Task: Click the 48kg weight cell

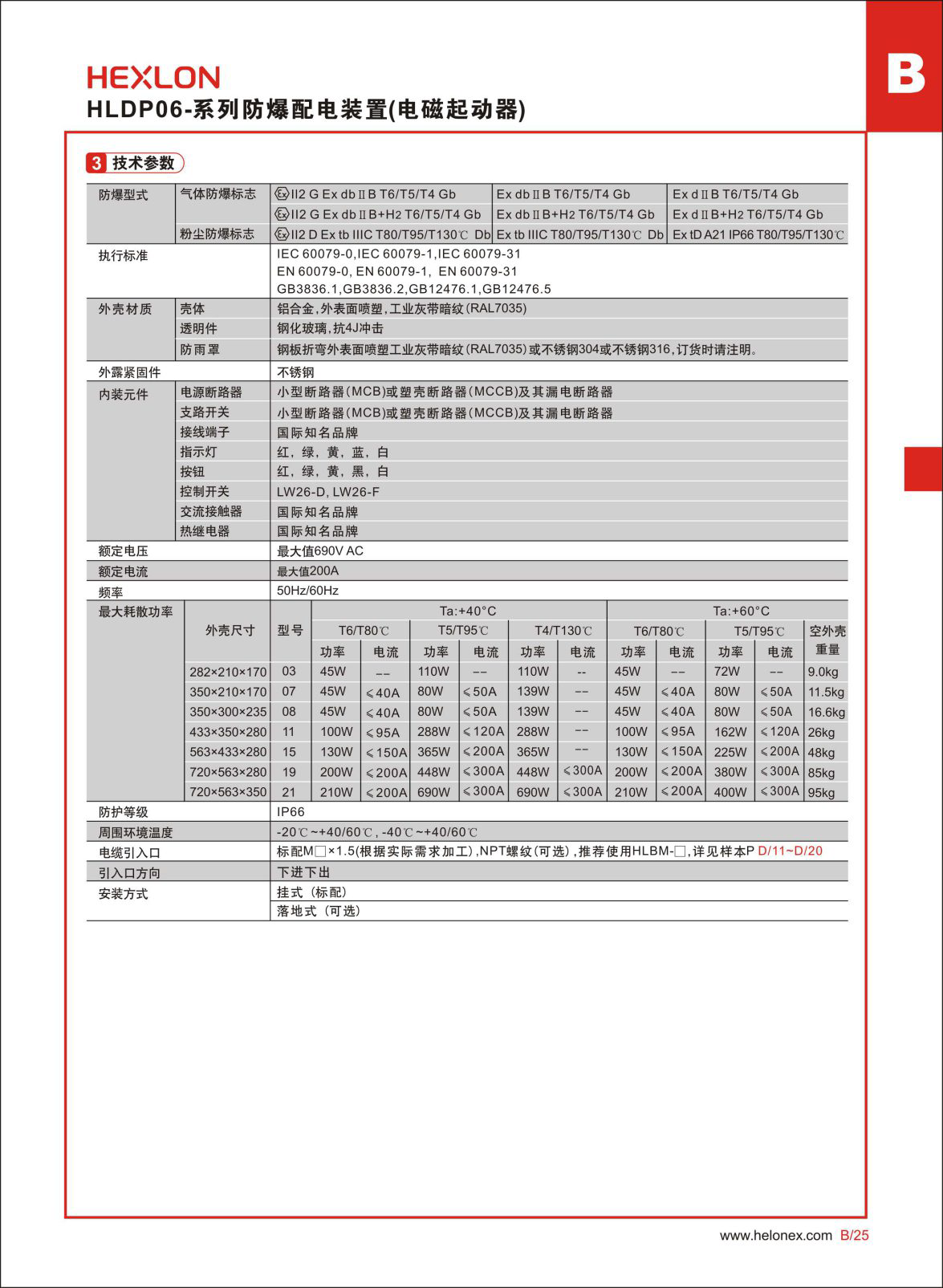Action: [821, 753]
